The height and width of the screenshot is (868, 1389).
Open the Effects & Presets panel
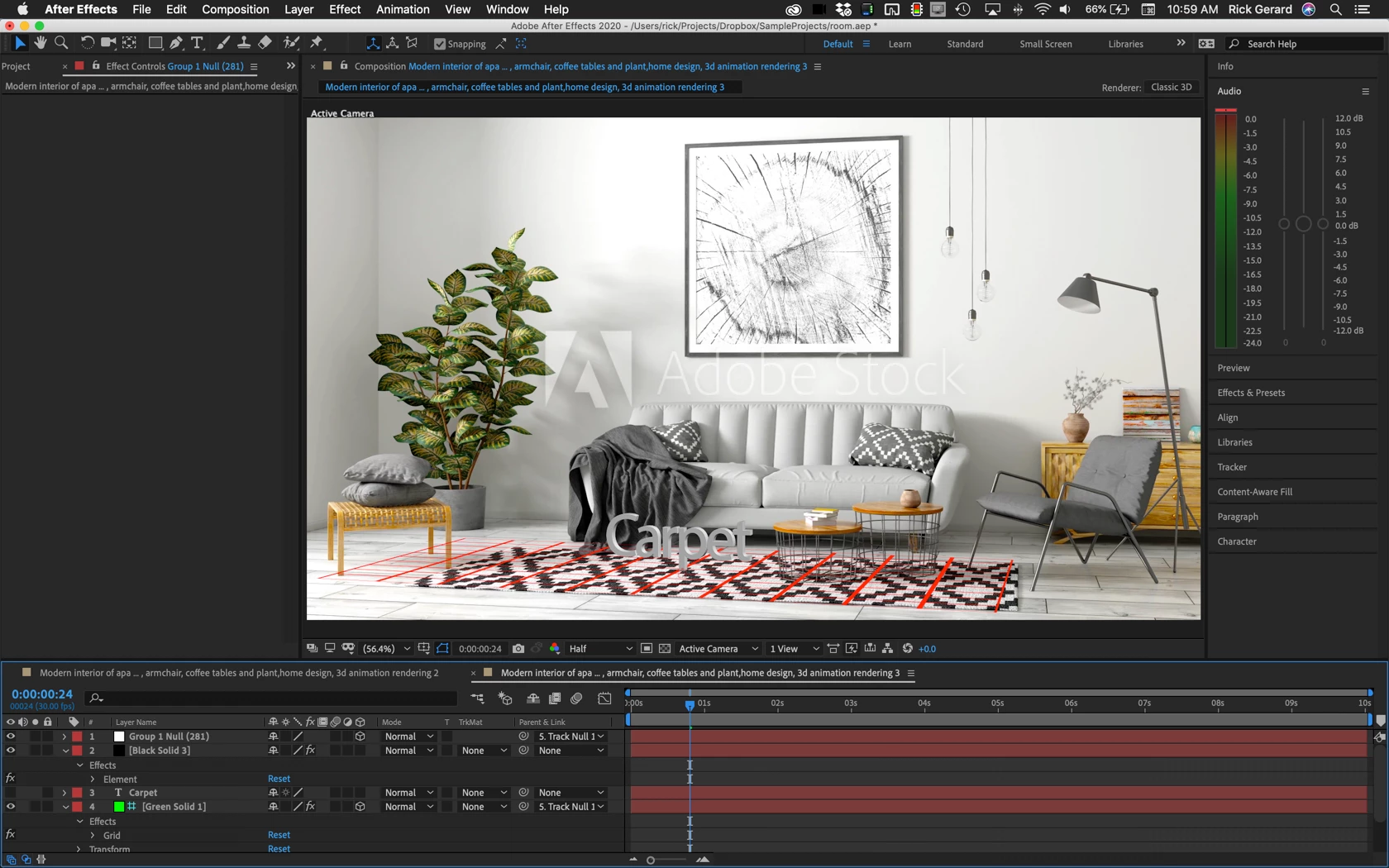click(x=1251, y=393)
